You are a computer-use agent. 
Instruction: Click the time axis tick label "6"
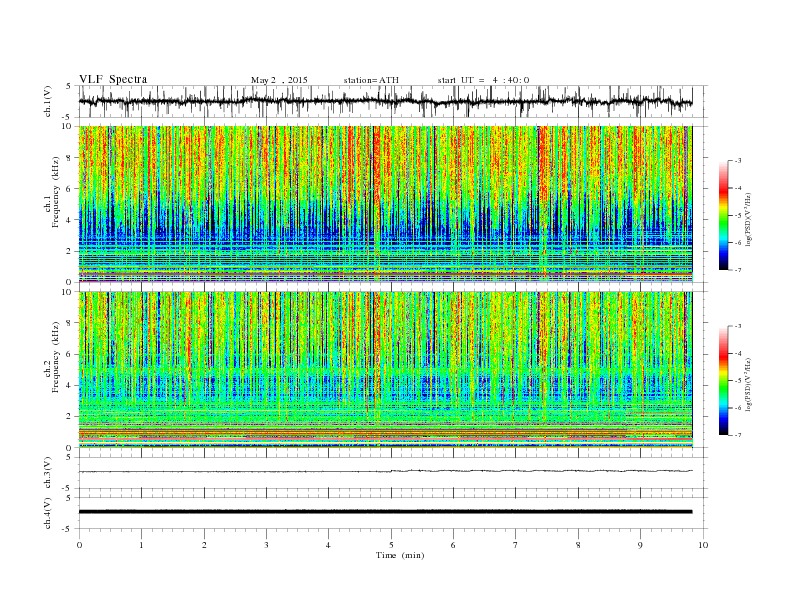coord(453,545)
